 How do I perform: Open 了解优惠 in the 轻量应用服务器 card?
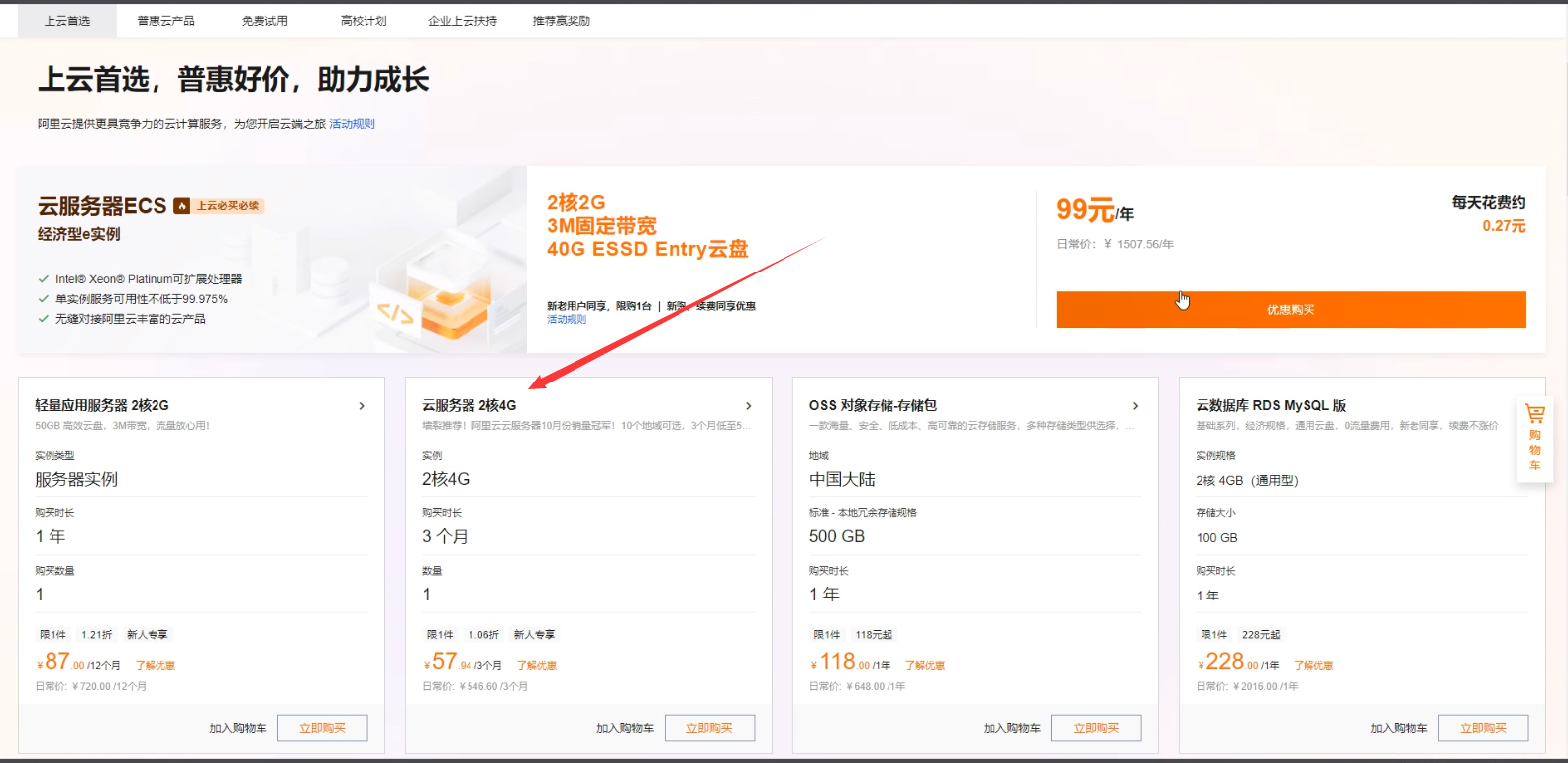pyautogui.click(x=156, y=666)
